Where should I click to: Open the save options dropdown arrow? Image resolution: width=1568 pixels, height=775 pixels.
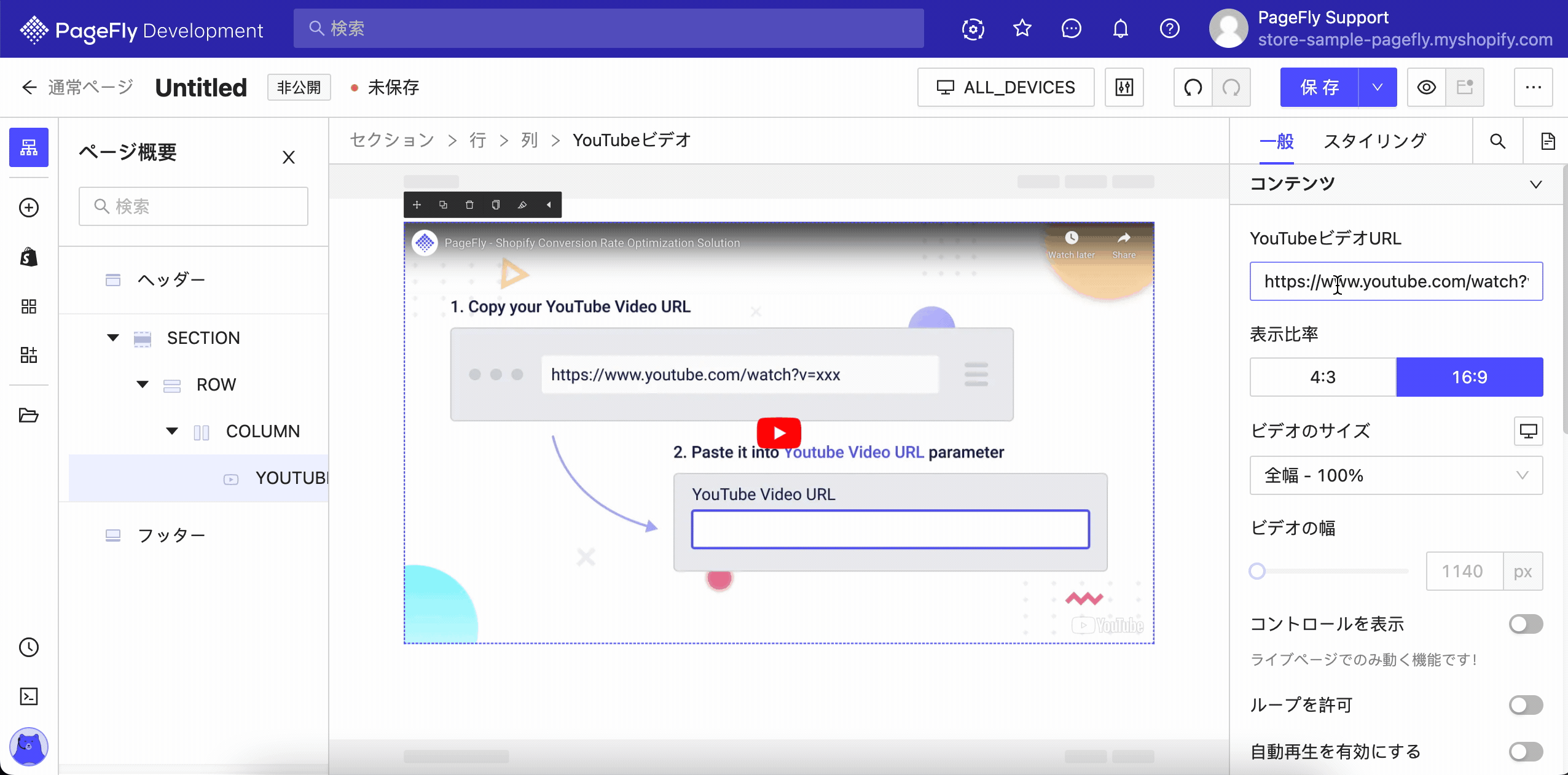point(1378,87)
